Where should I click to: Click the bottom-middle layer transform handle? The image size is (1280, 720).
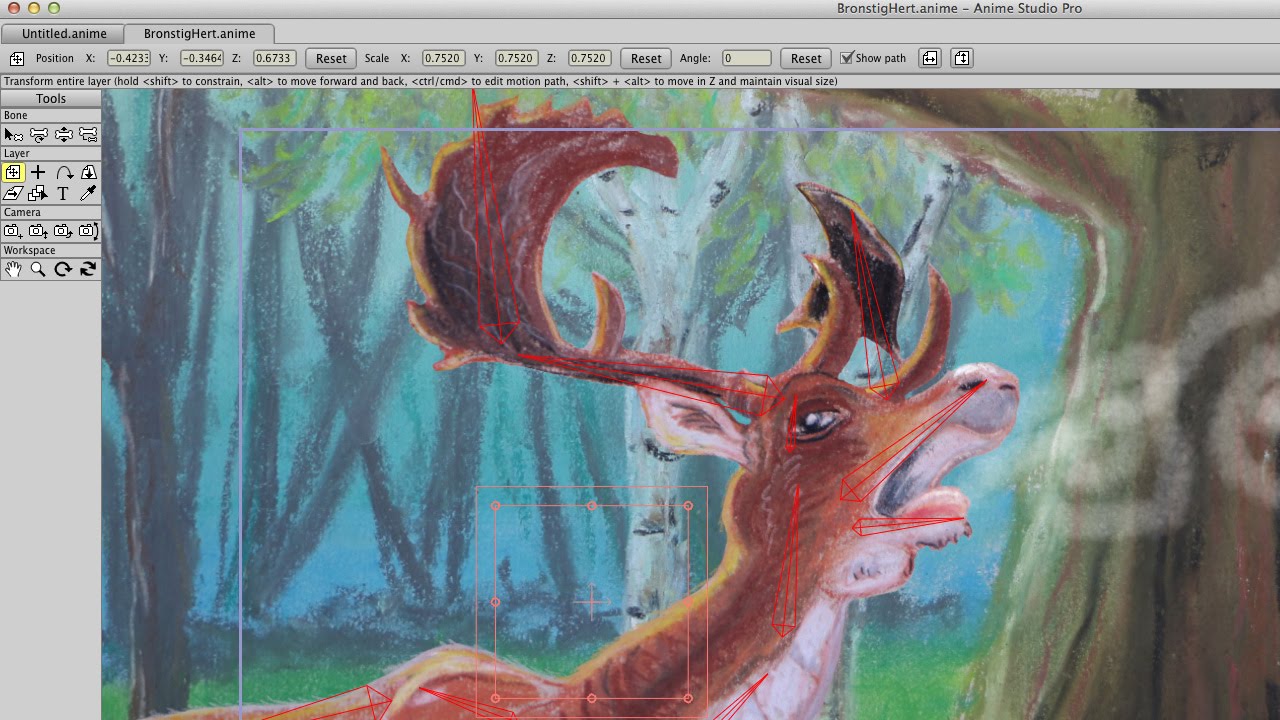click(592, 698)
